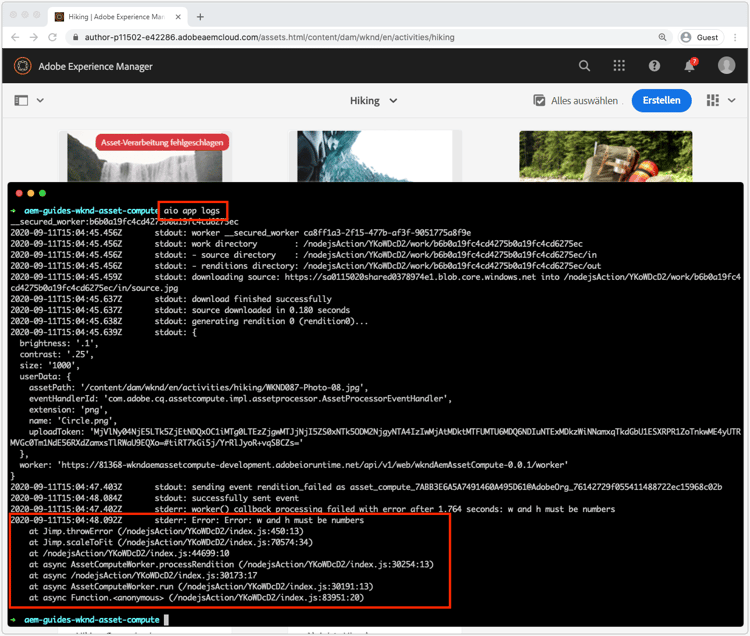750x636 pixels.
Task: Go back using browser back arrow
Action: (x=15, y=37)
